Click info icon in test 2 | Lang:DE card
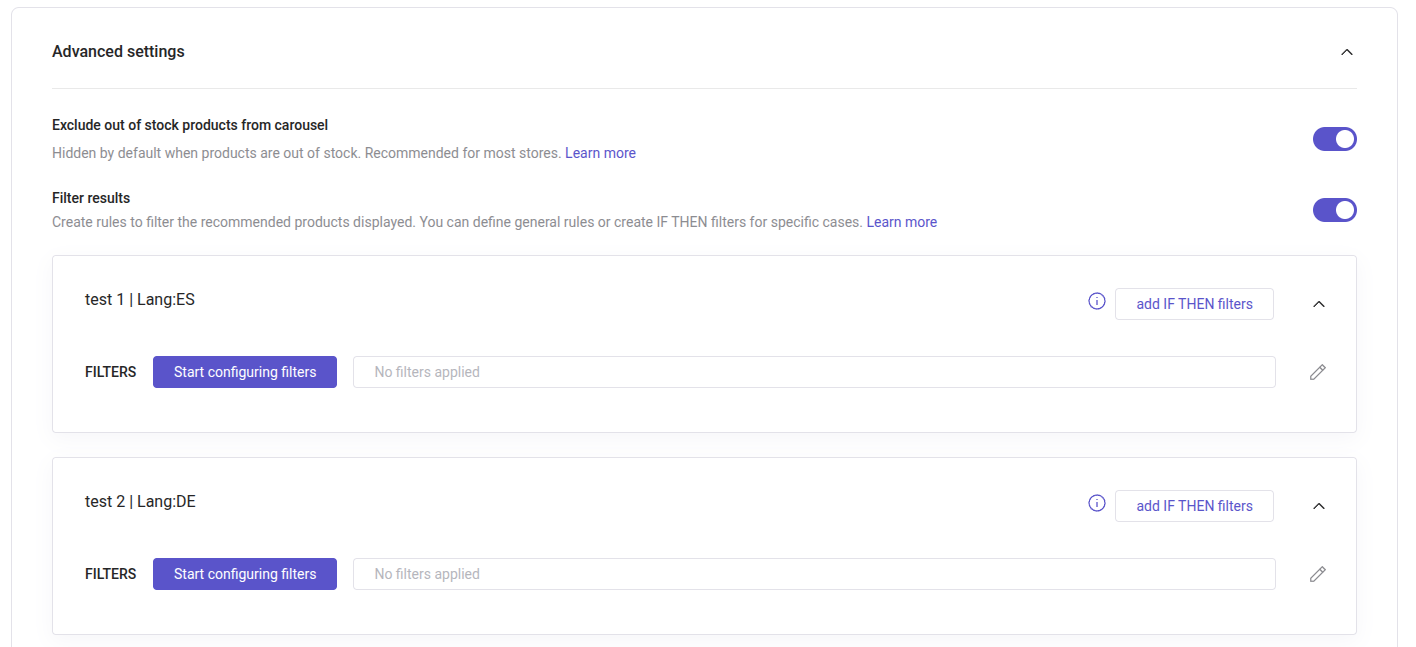 (1097, 503)
